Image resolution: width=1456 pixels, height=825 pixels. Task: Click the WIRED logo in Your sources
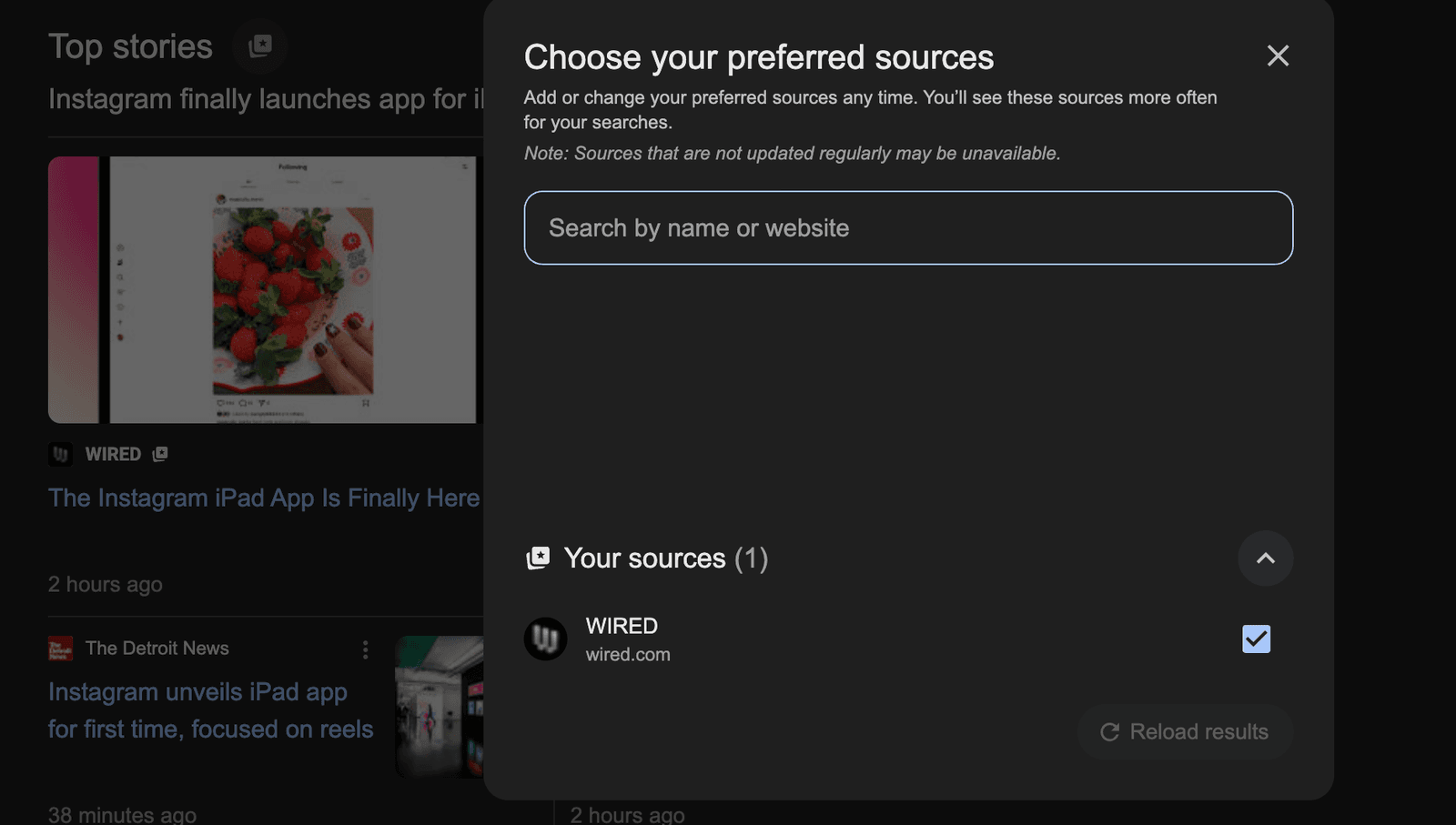(546, 639)
